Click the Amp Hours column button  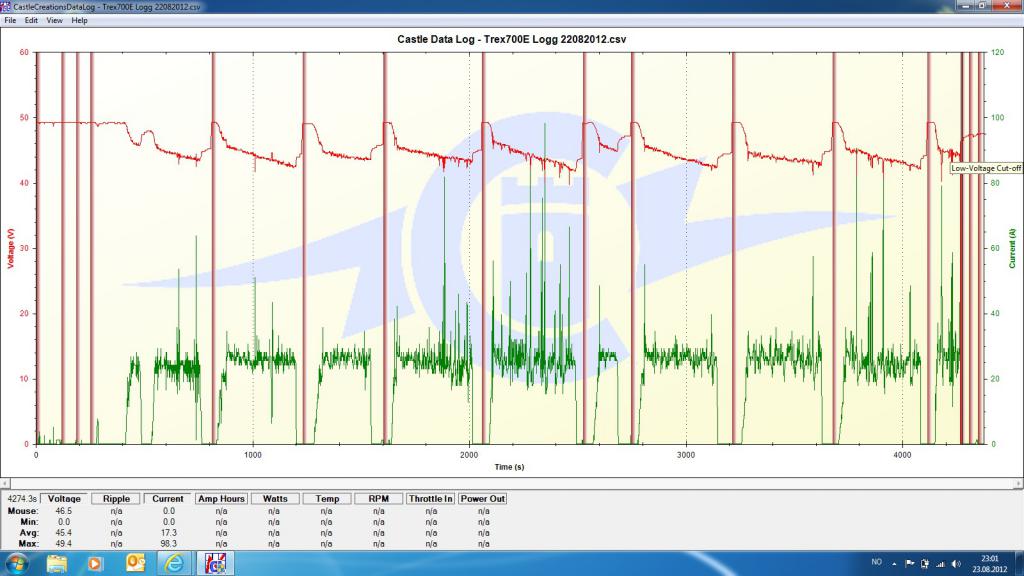click(x=221, y=498)
